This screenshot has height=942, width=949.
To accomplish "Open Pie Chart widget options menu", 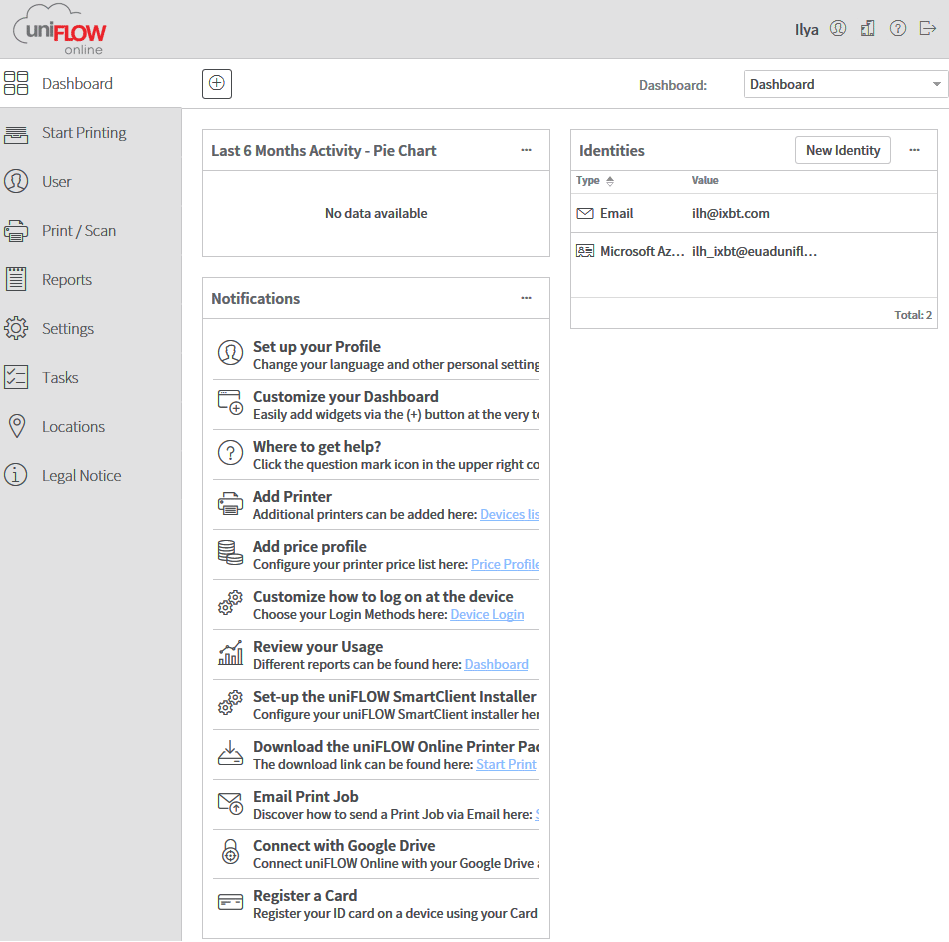I will [x=527, y=150].
